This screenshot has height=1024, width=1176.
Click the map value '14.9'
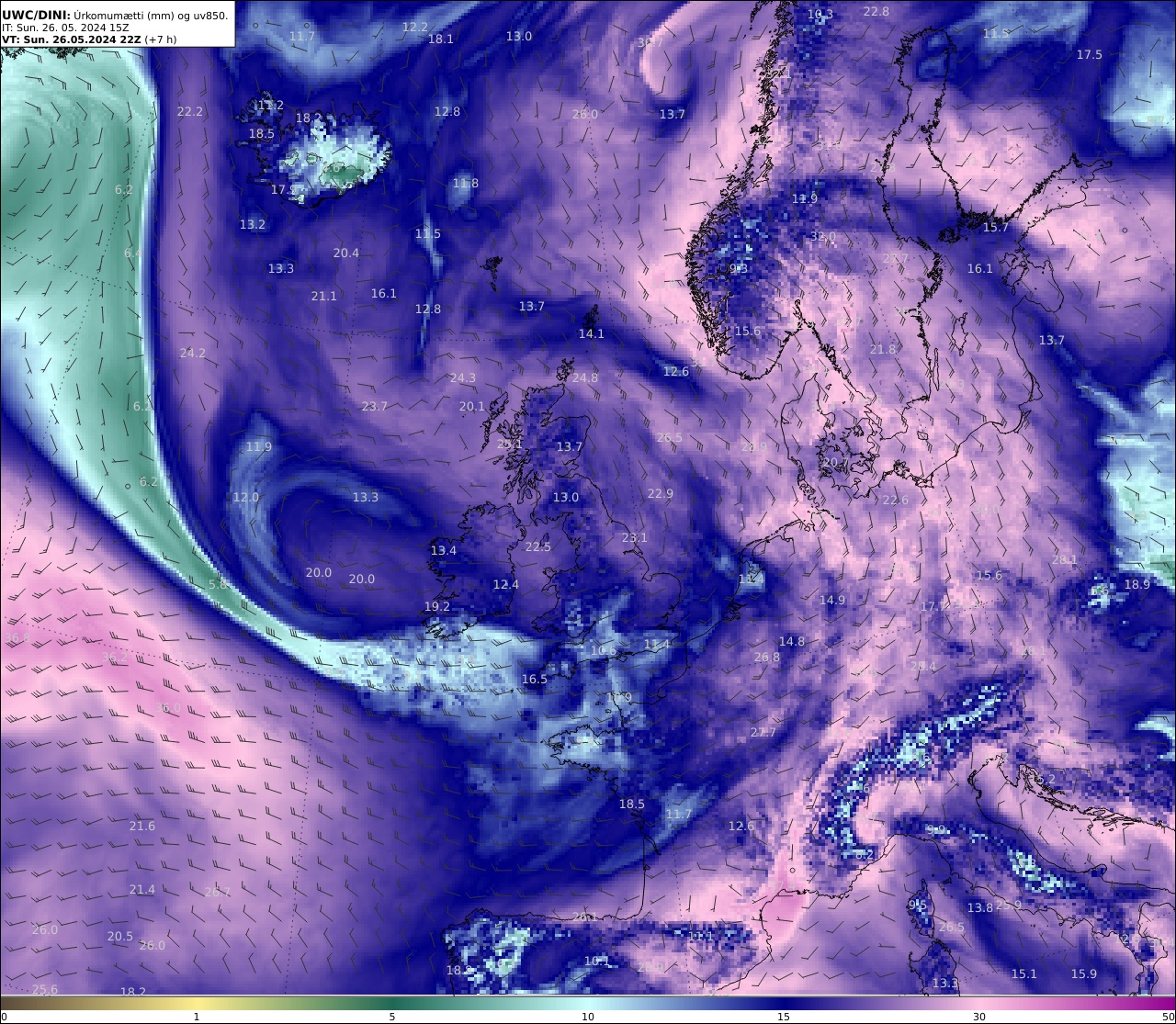tap(832, 601)
